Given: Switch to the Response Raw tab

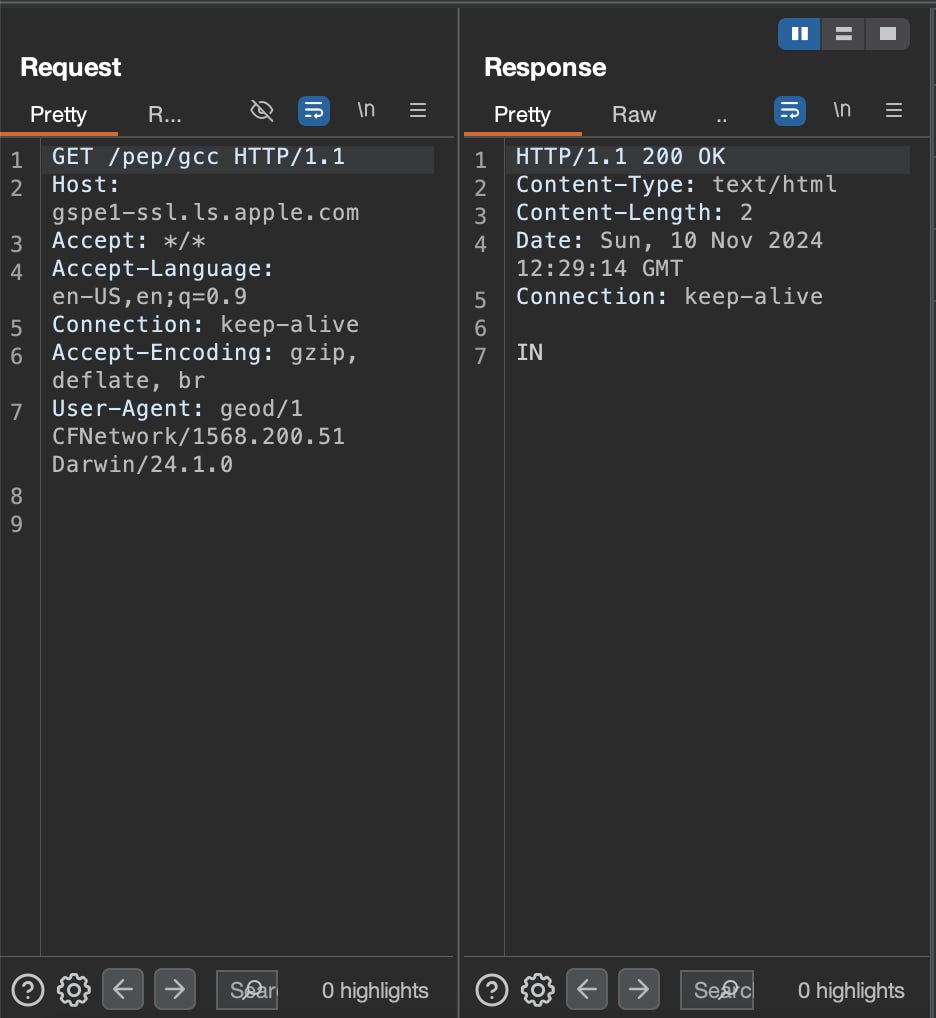Looking at the screenshot, I should click(x=634, y=114).
